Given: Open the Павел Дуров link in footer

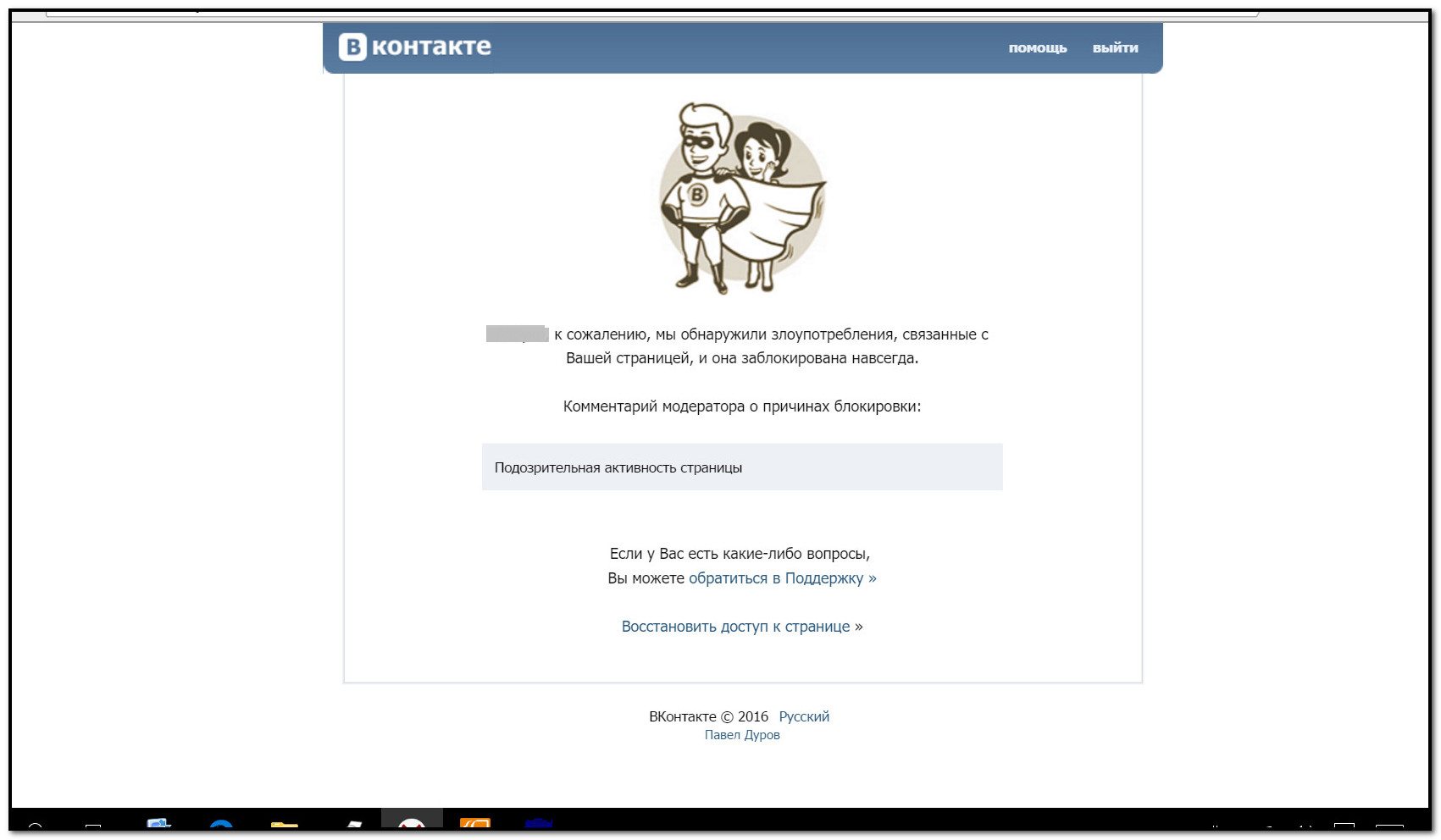Looking at the screenshot, I should (742, 735).
